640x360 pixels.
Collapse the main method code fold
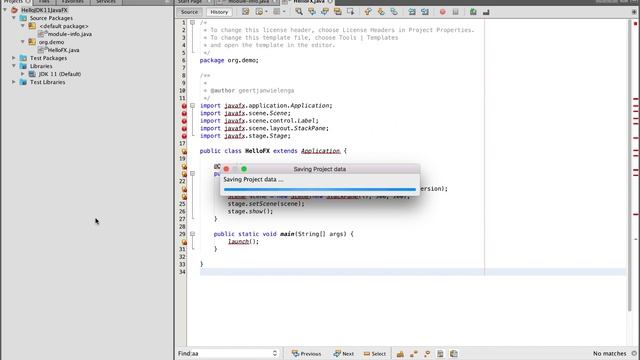pyautogui.click(x=192, y=234)
